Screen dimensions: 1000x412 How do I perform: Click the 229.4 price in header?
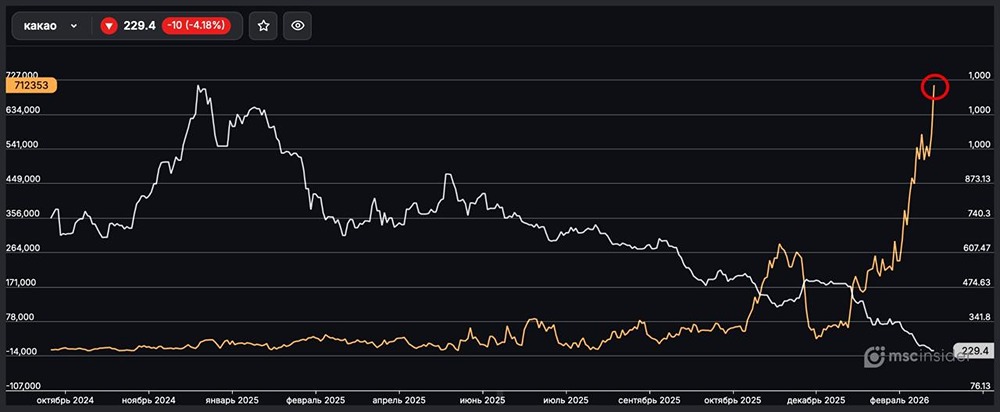(x=138, y=26)
